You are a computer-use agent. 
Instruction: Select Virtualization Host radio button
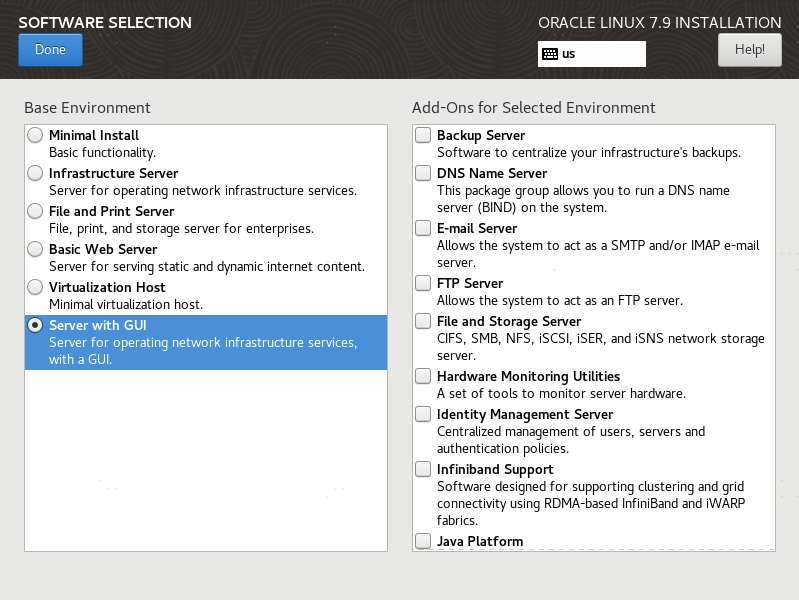[36, 287]
